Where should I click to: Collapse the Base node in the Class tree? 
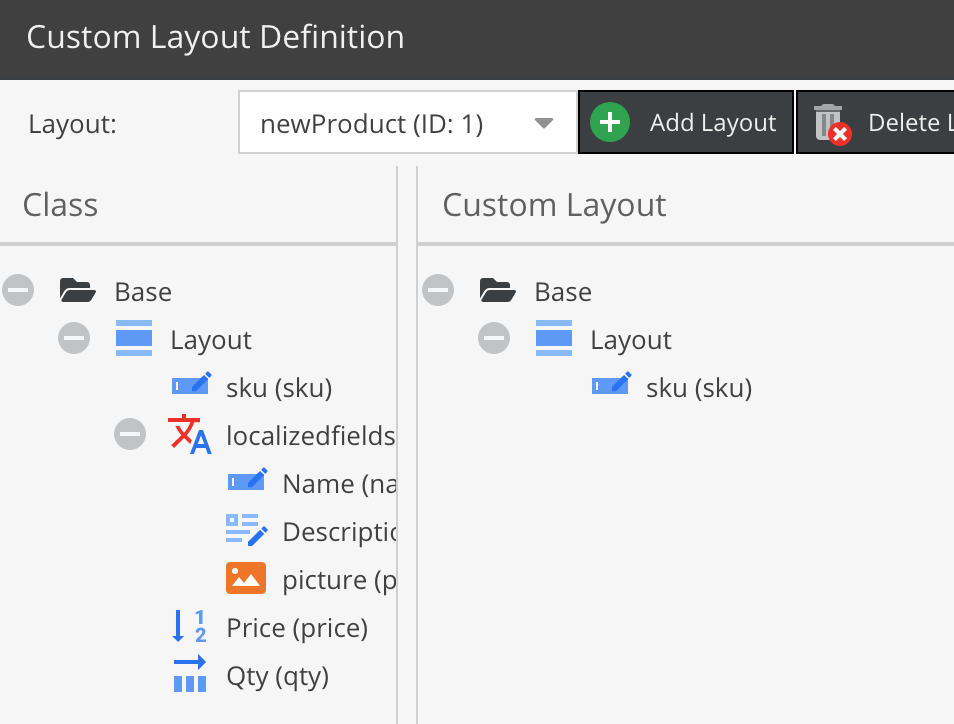[18, 290]
